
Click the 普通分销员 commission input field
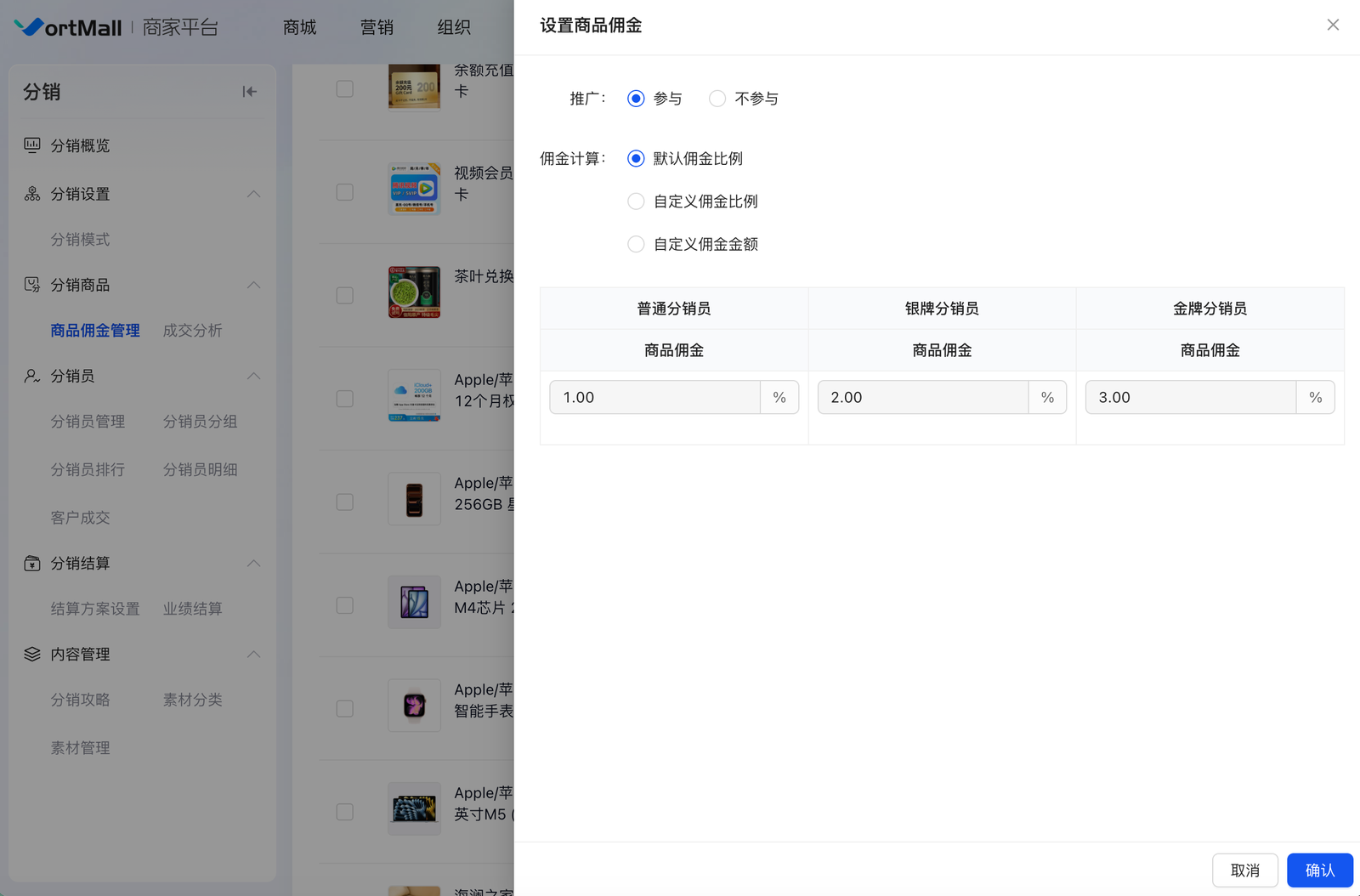[654, 398]
